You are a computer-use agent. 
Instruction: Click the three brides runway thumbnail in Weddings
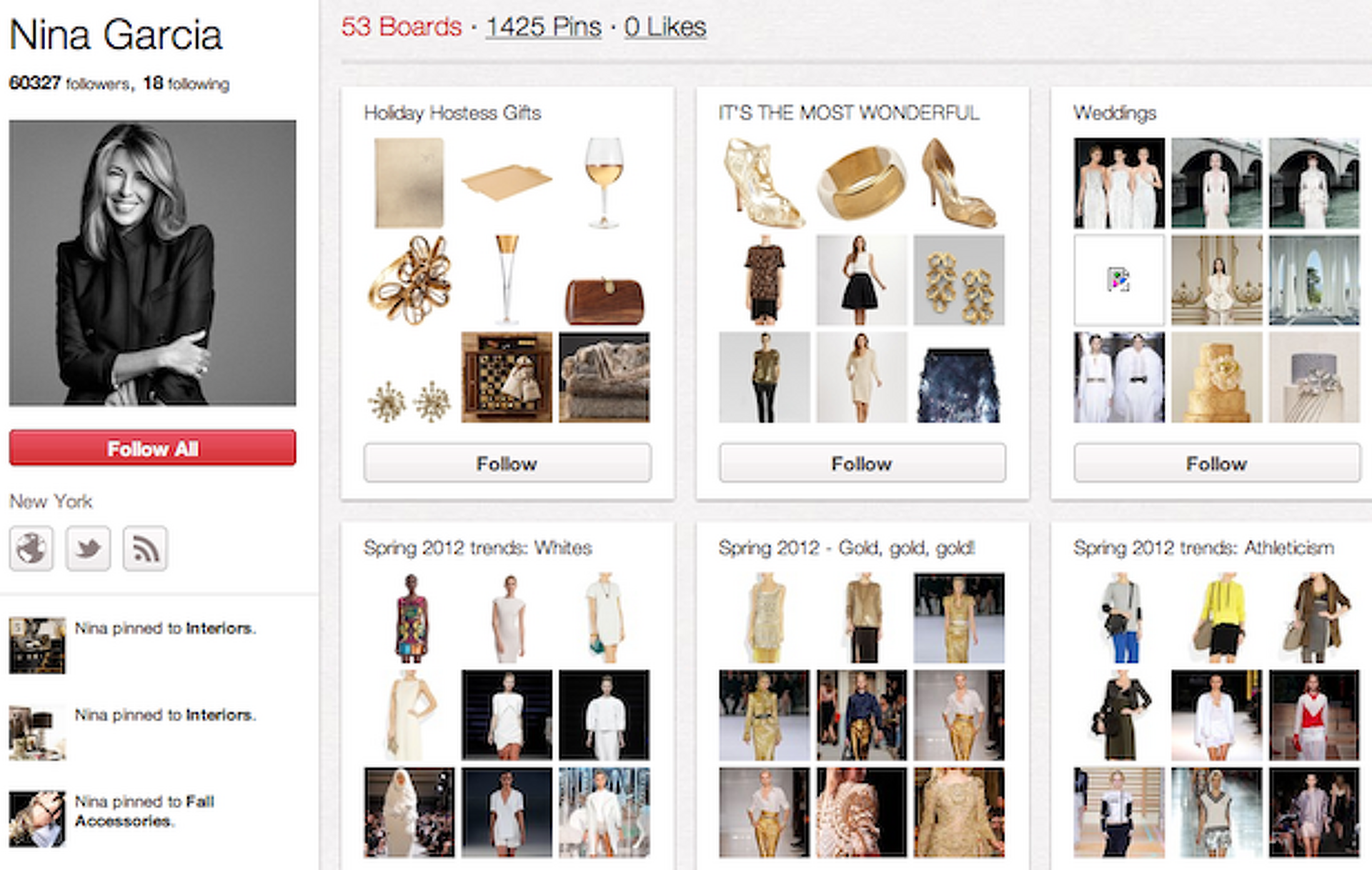tap(1119, 183)
